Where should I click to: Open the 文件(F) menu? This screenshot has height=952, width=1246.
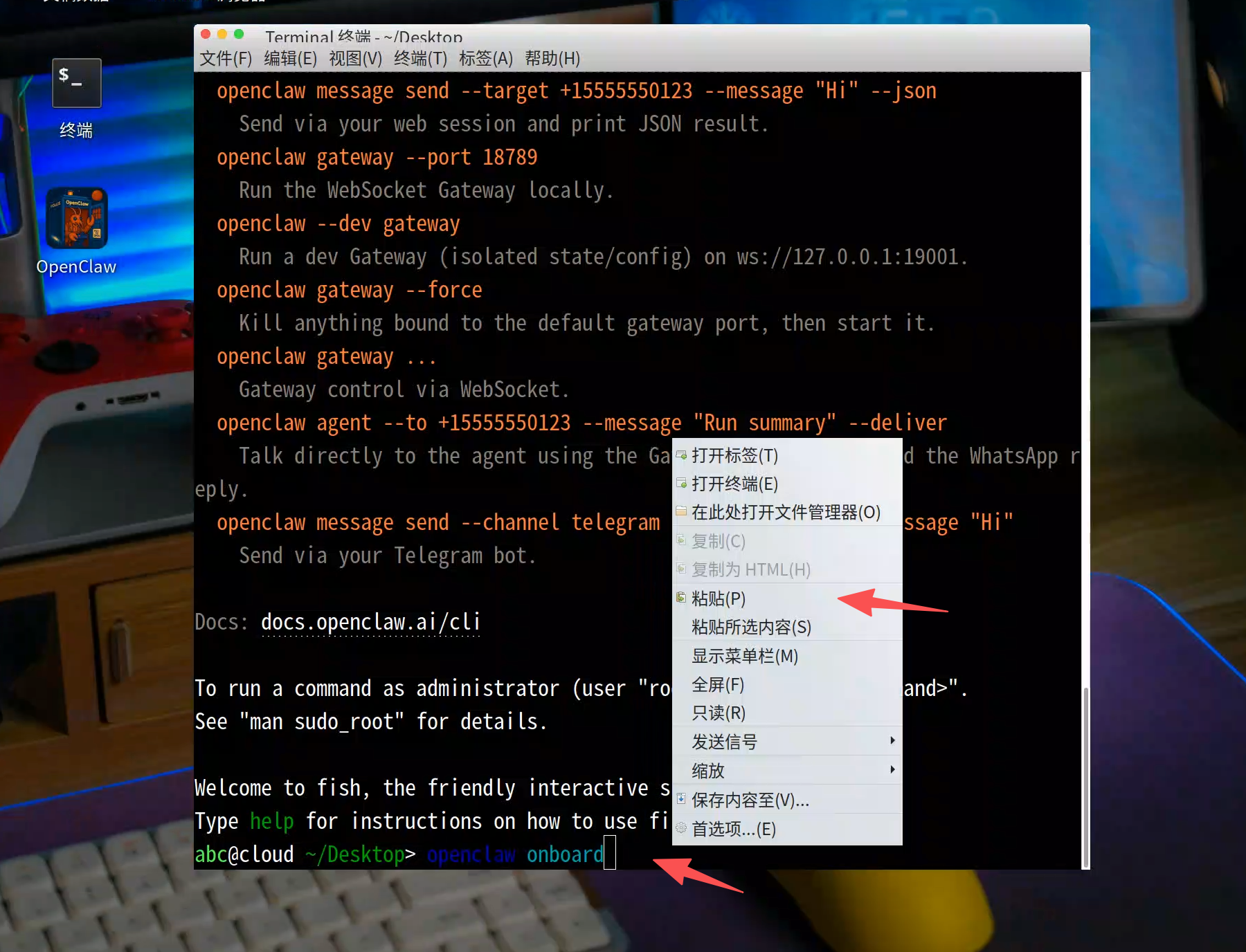[226, 59]
